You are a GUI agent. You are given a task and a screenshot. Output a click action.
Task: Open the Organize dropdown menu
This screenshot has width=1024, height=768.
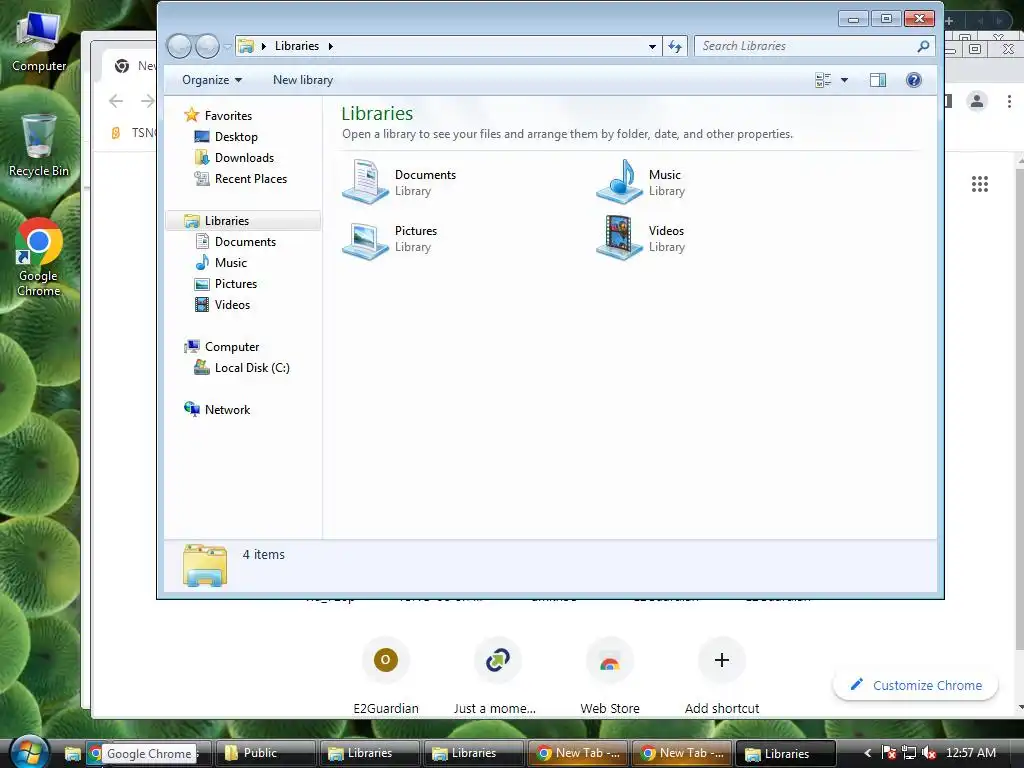[x=212, y=80]
